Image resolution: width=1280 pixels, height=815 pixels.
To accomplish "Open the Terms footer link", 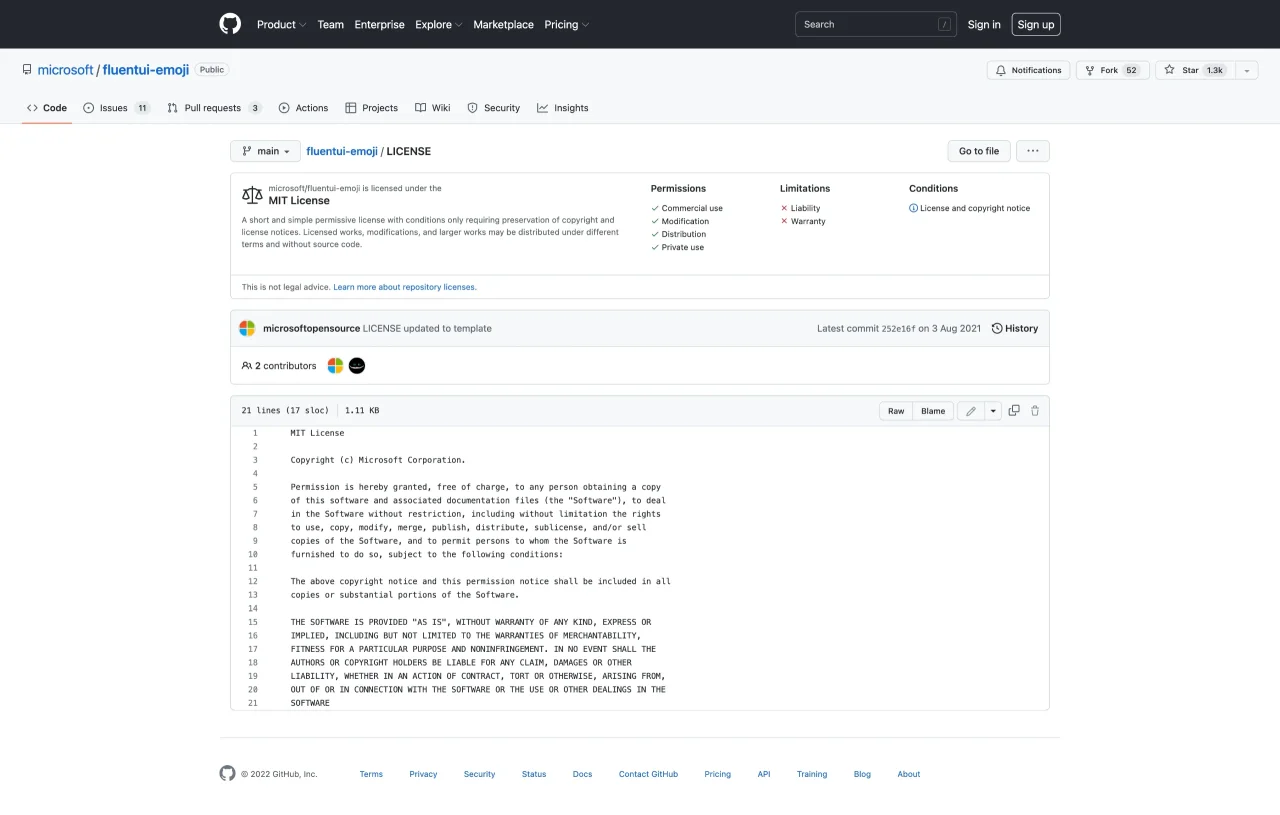I will (371, 774).
